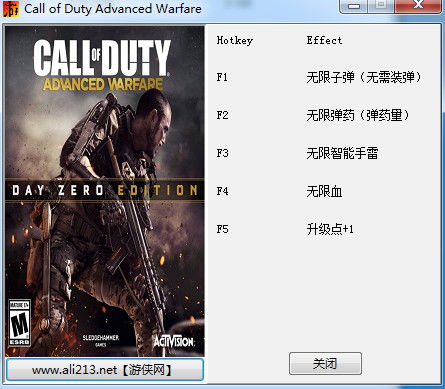Select the F5 hotkey label
445x389 pixels.
tap(222, 229)
